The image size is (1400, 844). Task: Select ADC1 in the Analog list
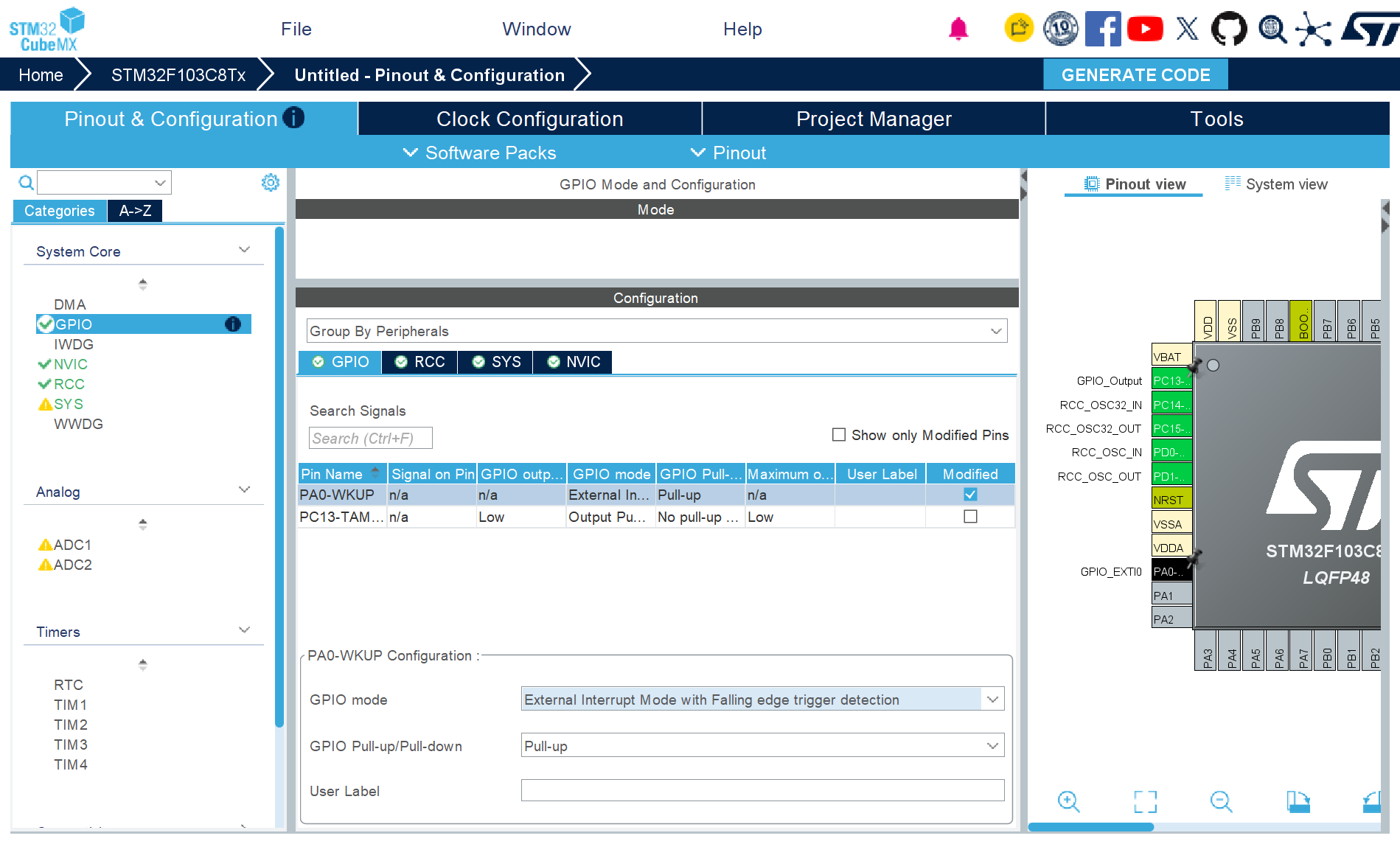[72, 545]
